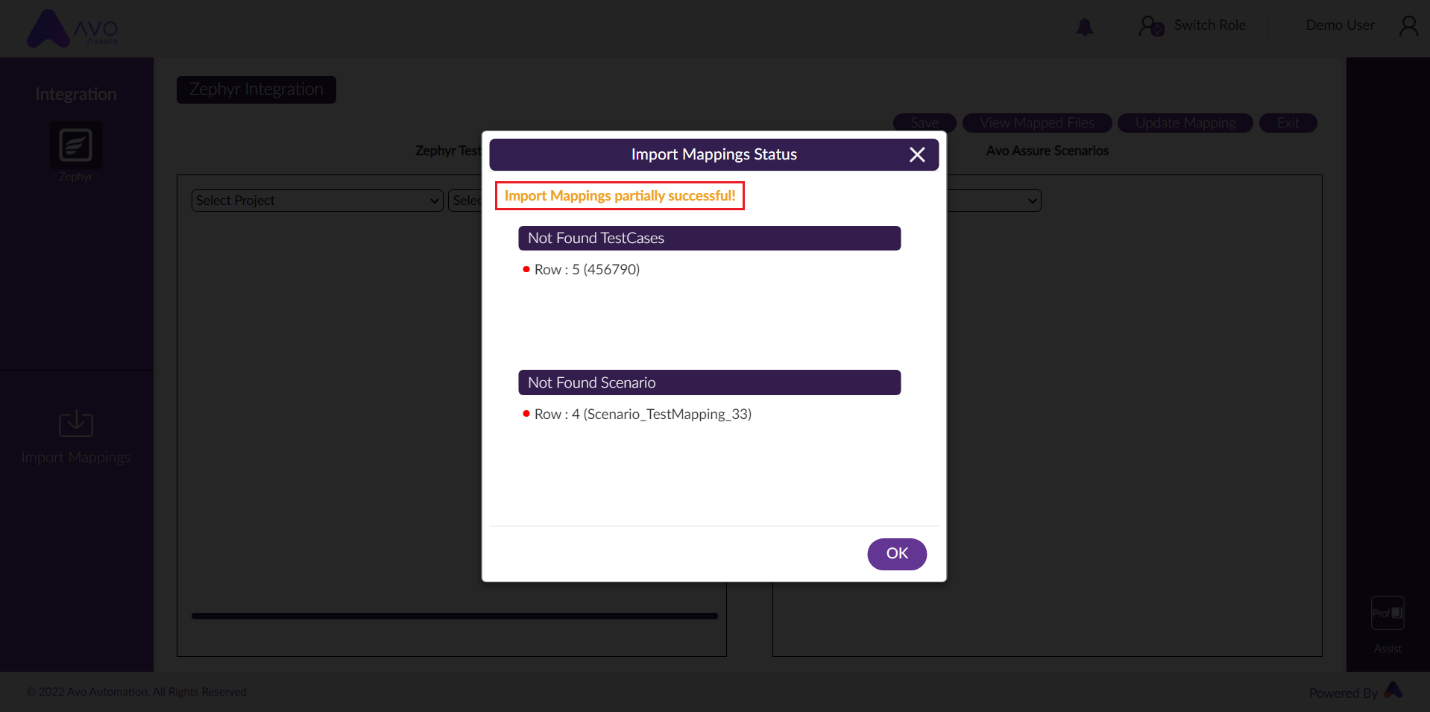
Task: Select the Row : 5 (456790) entry
Action: pos(587,269)
